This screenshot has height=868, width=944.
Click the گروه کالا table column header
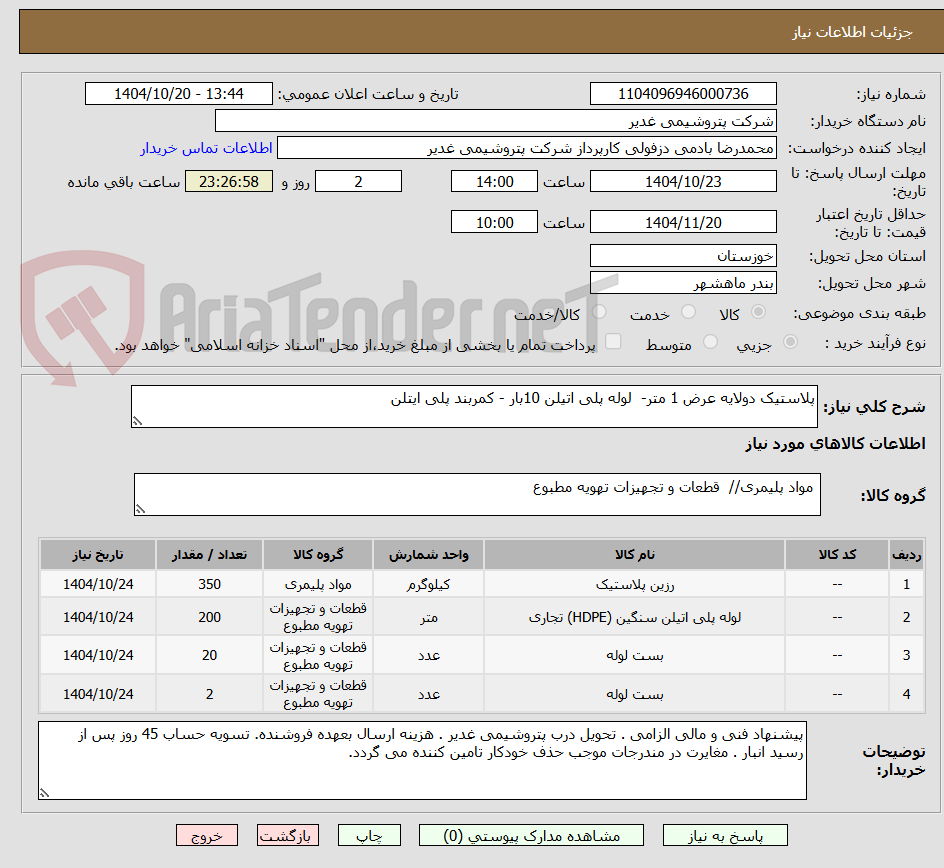[318, 554]
